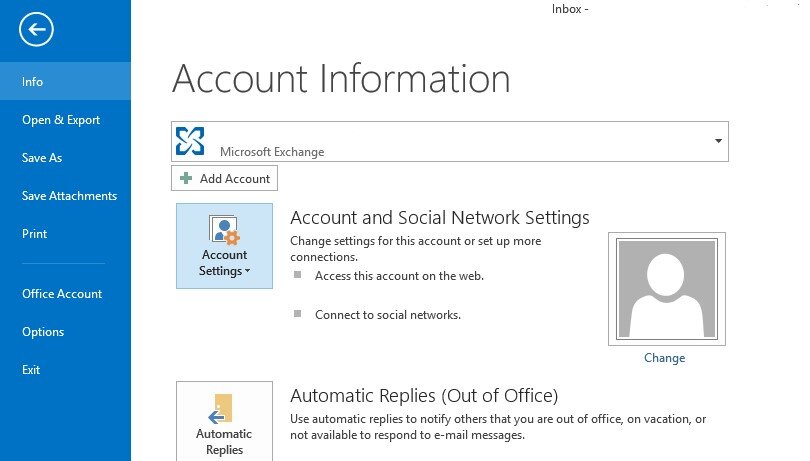The width and height of the screenshot is (810, 461).
Task: Open the Open & Export section
Action: point(61,120)
